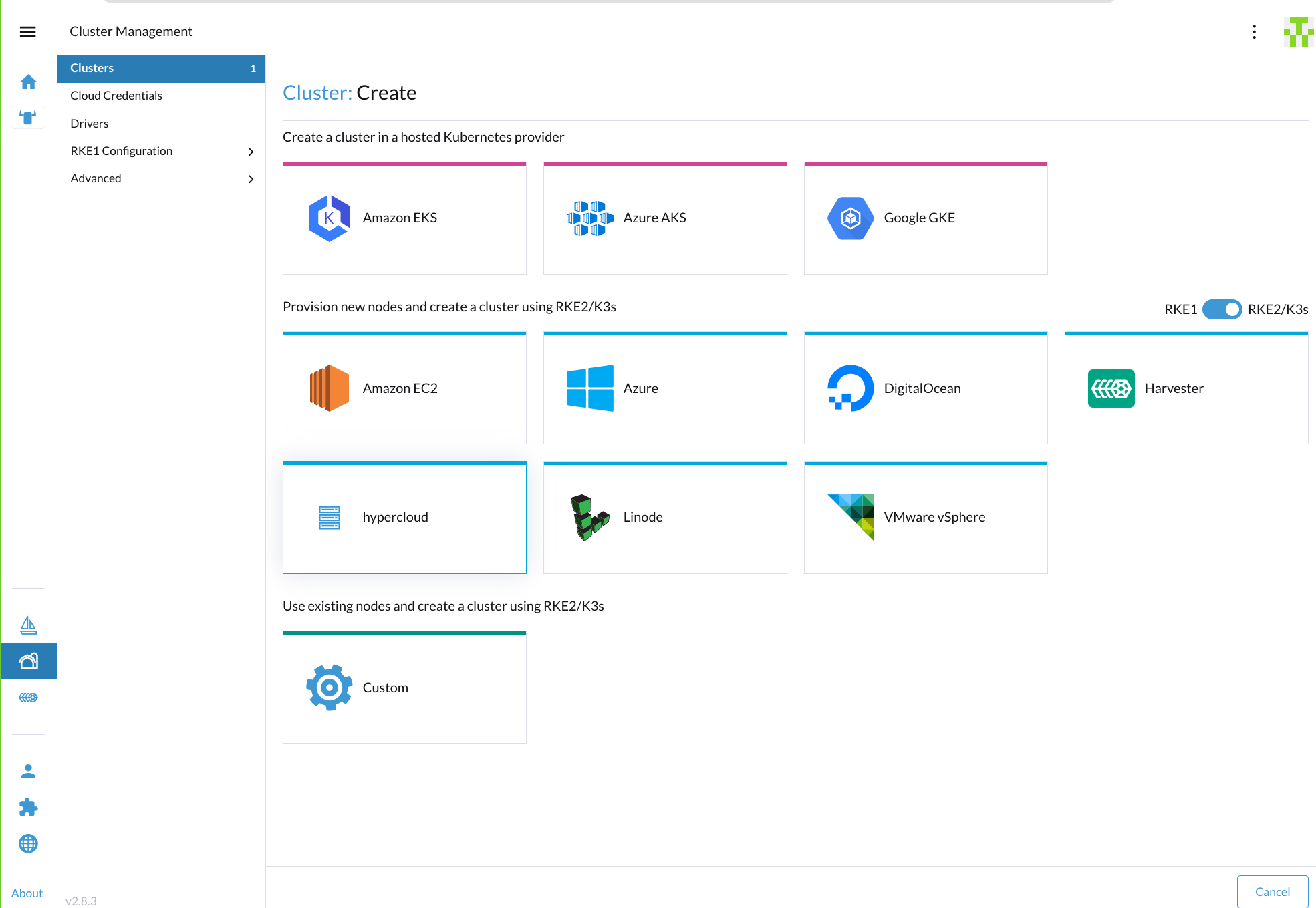Open RKE1 Configuration menu item
This screenshot has height=908, width=1316.
point(121,151)
